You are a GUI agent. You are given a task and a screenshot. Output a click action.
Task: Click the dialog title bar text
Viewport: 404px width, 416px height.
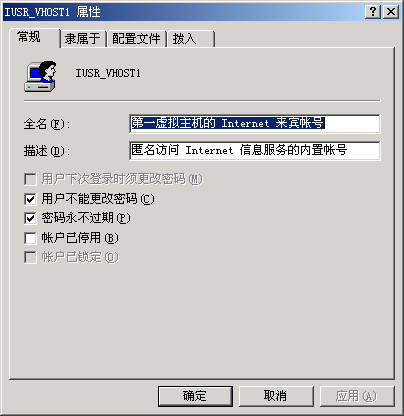52,12
